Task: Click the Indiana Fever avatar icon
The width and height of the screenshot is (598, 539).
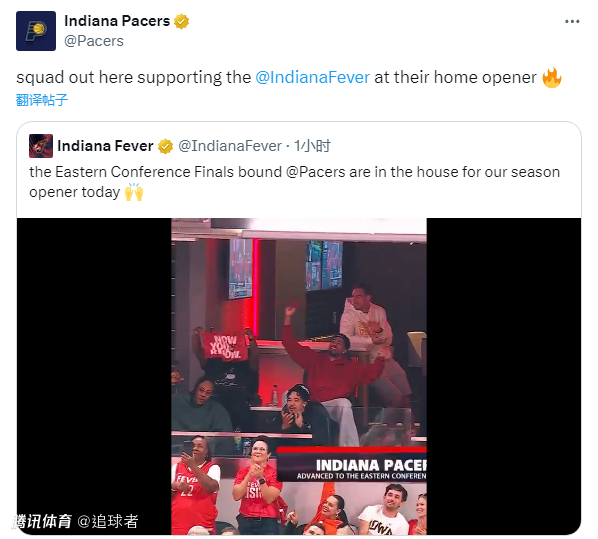Action: [41, 146]
